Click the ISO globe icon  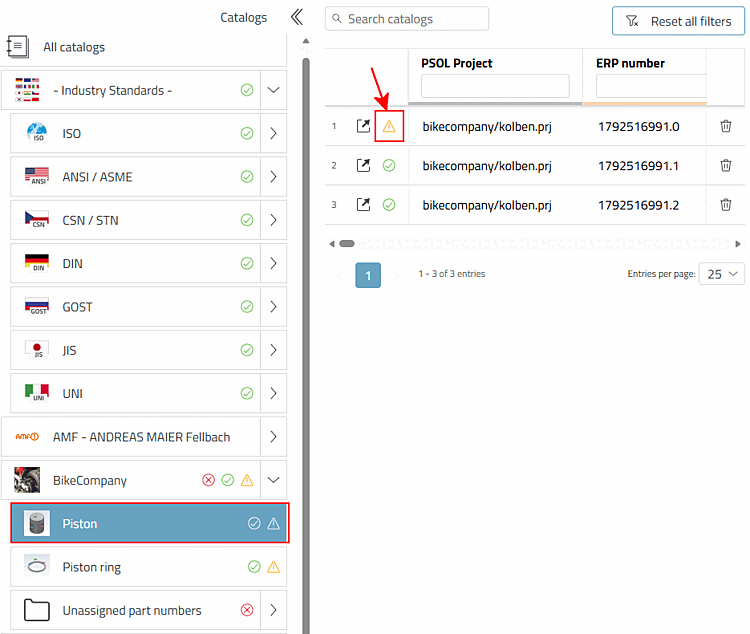(x=37, y=133)
